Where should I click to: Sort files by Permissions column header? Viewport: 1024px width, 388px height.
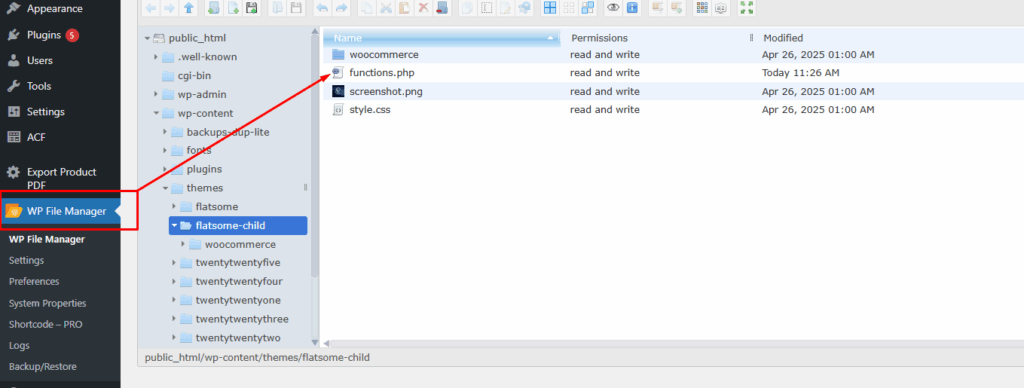(x=657, y=38)
